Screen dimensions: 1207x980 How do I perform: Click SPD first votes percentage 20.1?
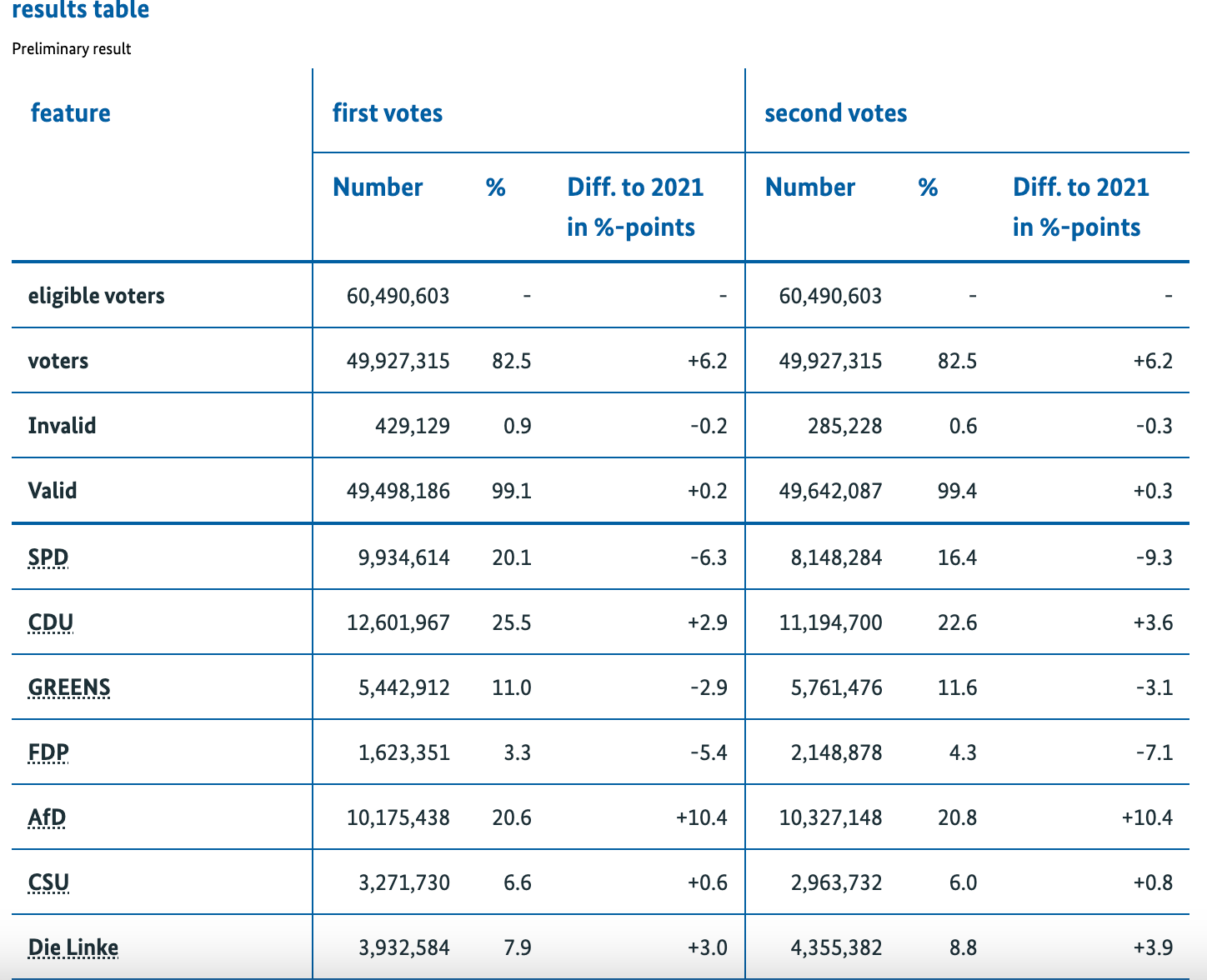(512, 557)
